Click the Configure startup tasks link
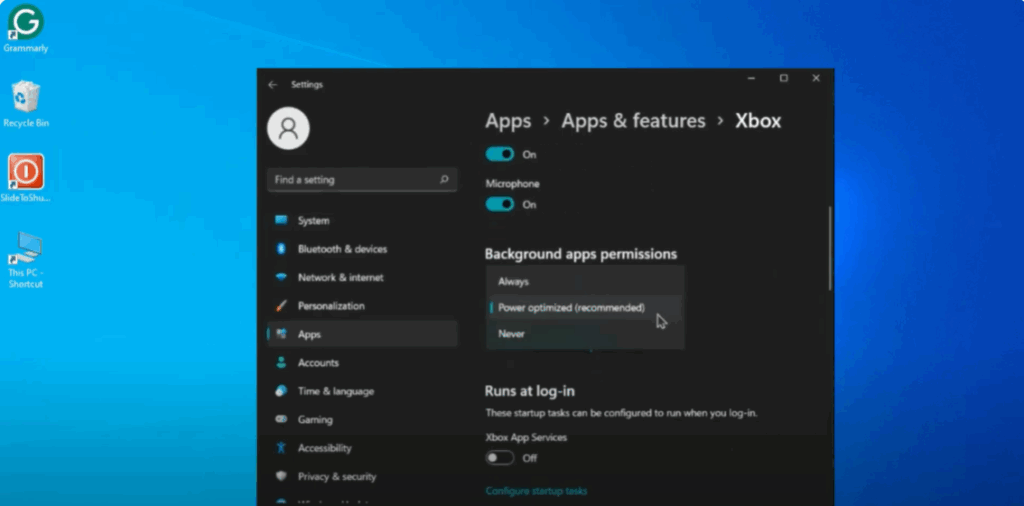The width and height of the screenshot is (1024, 506). pos(536,491)
